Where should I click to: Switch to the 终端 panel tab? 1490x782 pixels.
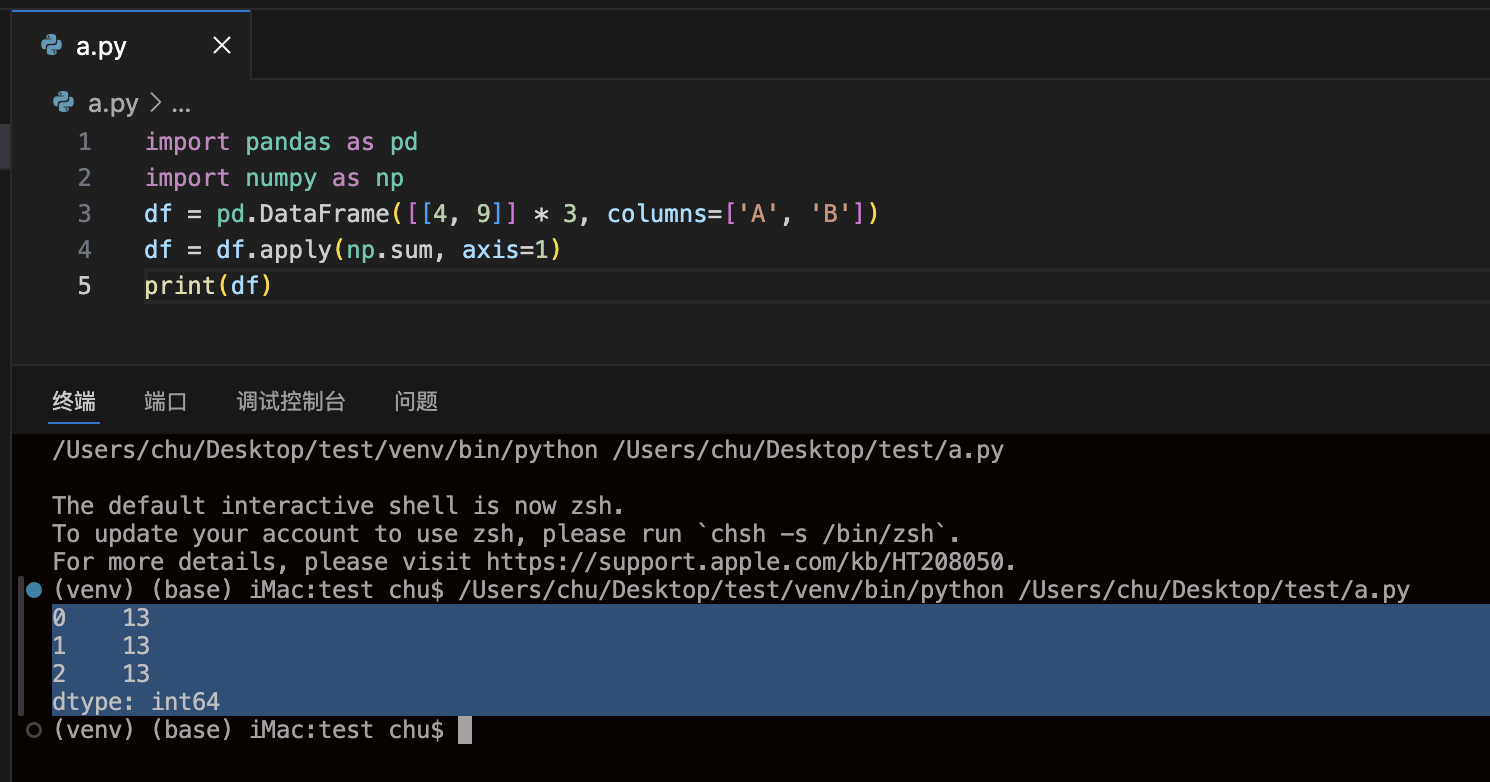coord(74,402)
